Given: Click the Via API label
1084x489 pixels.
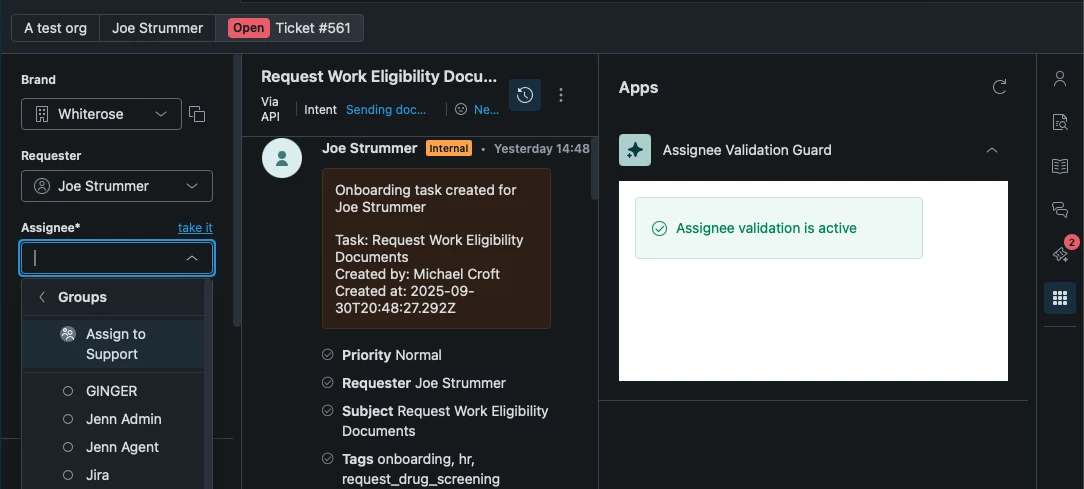Looking at the screenshot, I should coord(270,109).
